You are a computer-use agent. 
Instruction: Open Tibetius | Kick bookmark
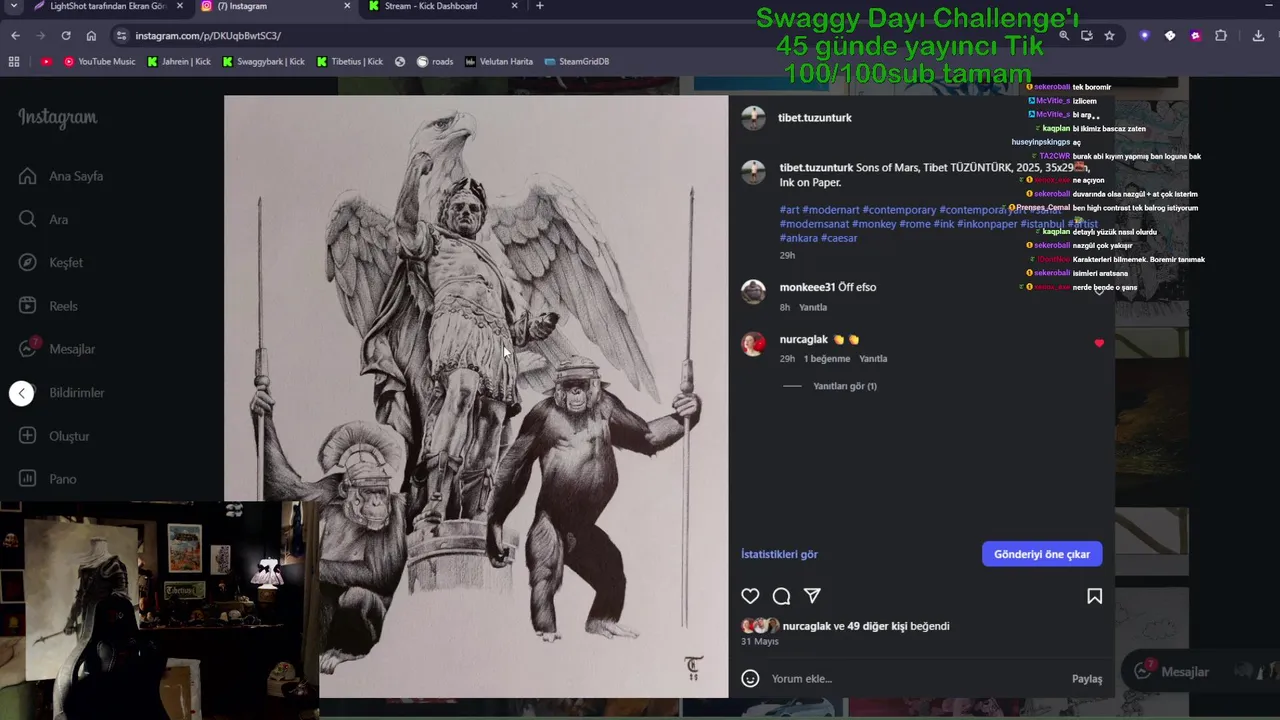[350, 62]
